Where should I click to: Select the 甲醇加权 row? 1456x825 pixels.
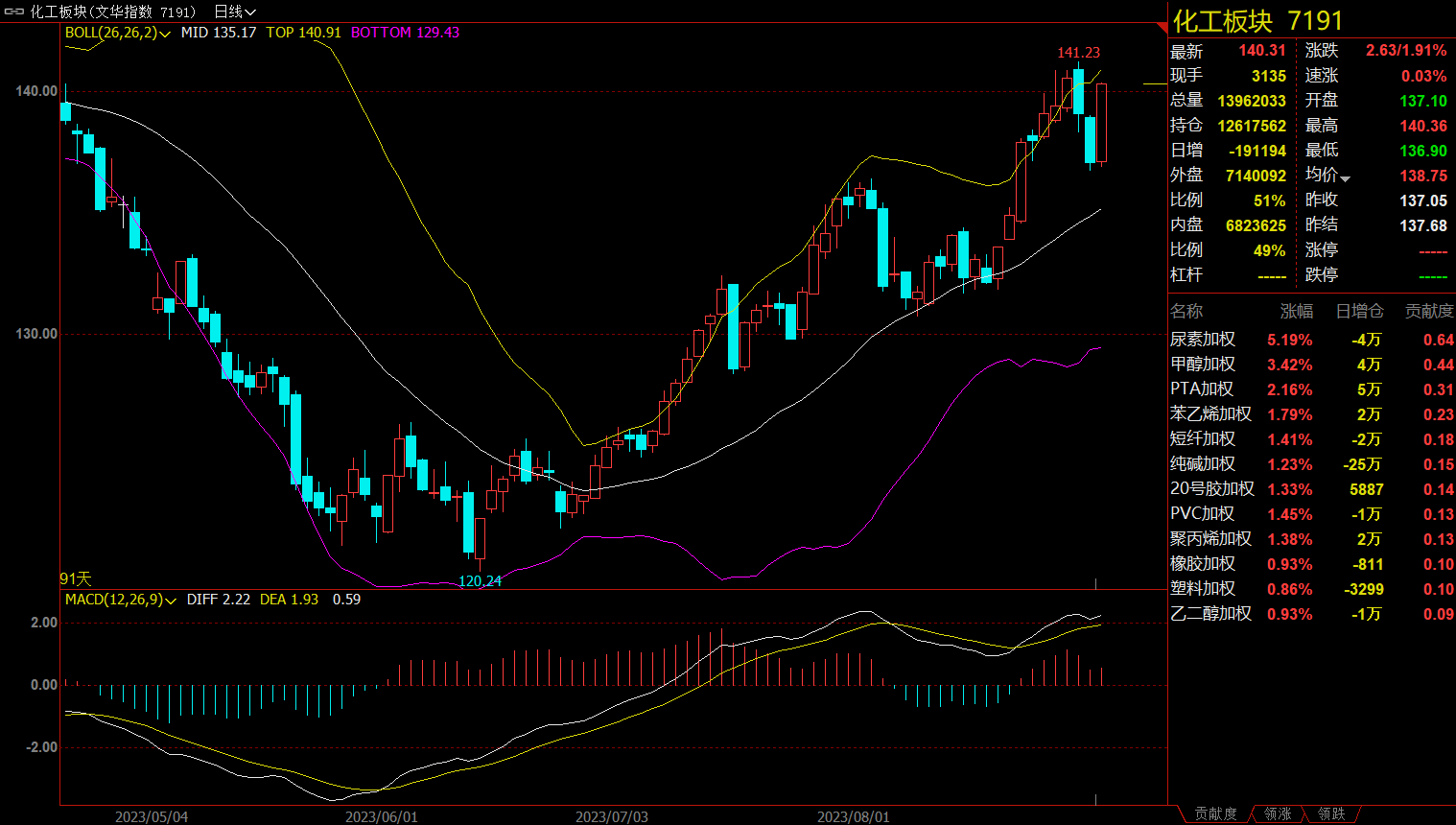click(1311, 365)
